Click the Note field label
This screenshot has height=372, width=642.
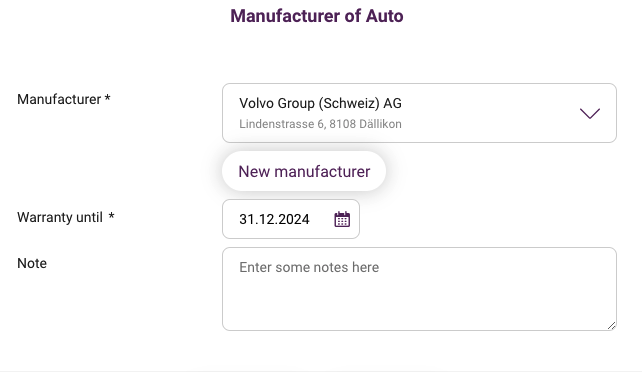coord(32,263)
